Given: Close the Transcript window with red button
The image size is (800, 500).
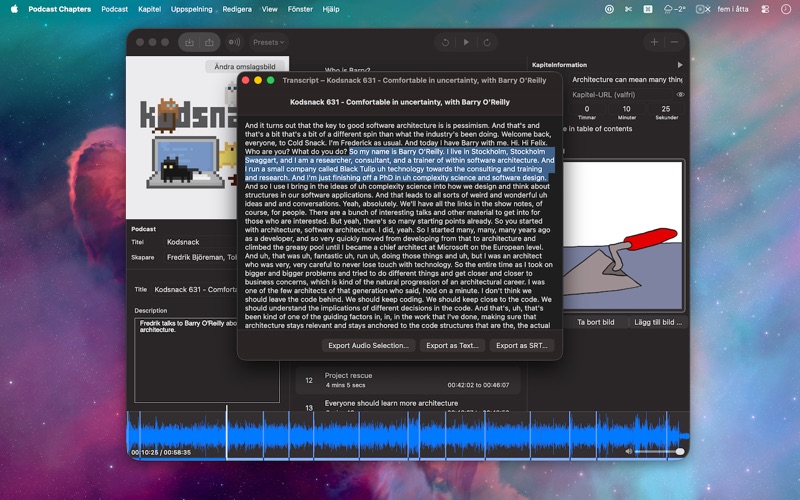Looking at the screenshot, I should click(245, 80).
